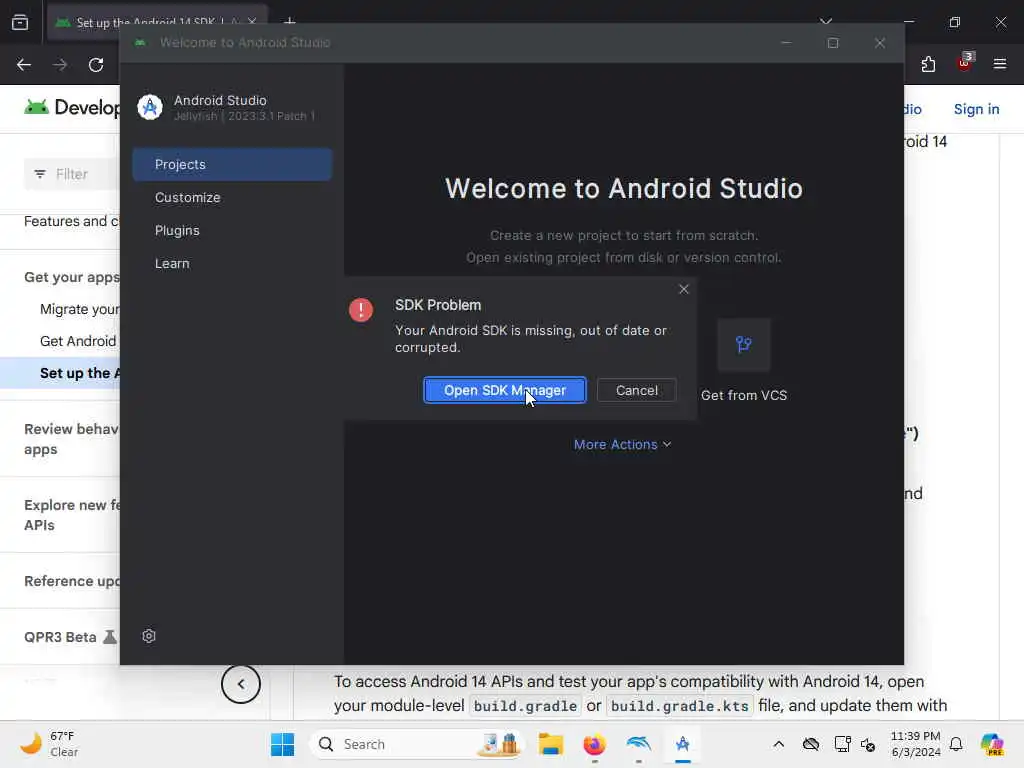
Task: Select 'Set up the A...' highlighted sidebar item
Action: pyautogui.click(x=60, y=373)
